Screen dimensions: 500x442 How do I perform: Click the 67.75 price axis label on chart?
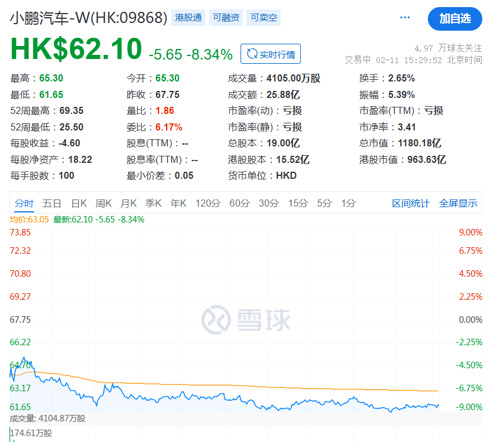(20, 320)
